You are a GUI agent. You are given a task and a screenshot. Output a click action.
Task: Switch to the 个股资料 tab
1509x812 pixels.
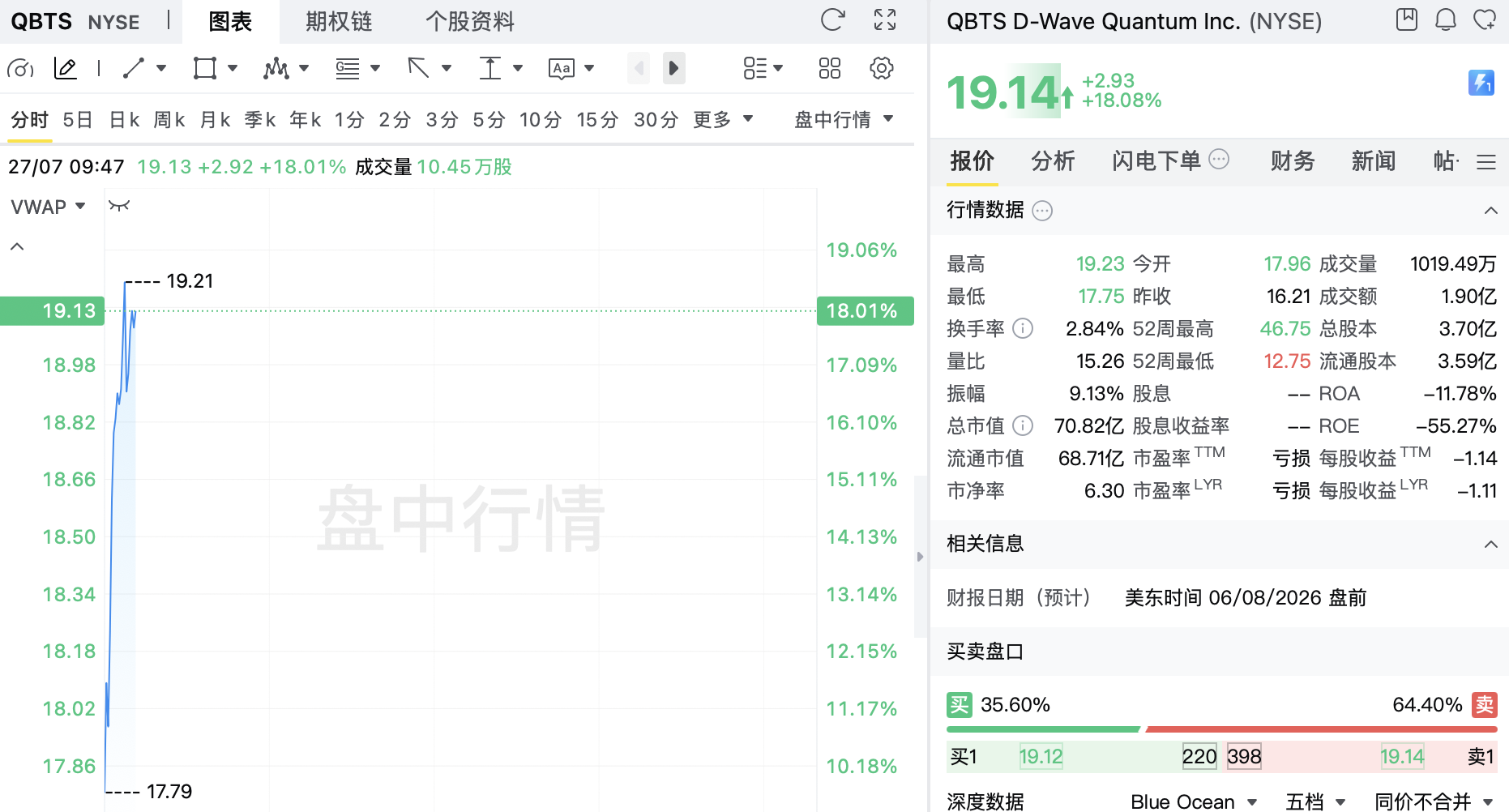(470, 22)
